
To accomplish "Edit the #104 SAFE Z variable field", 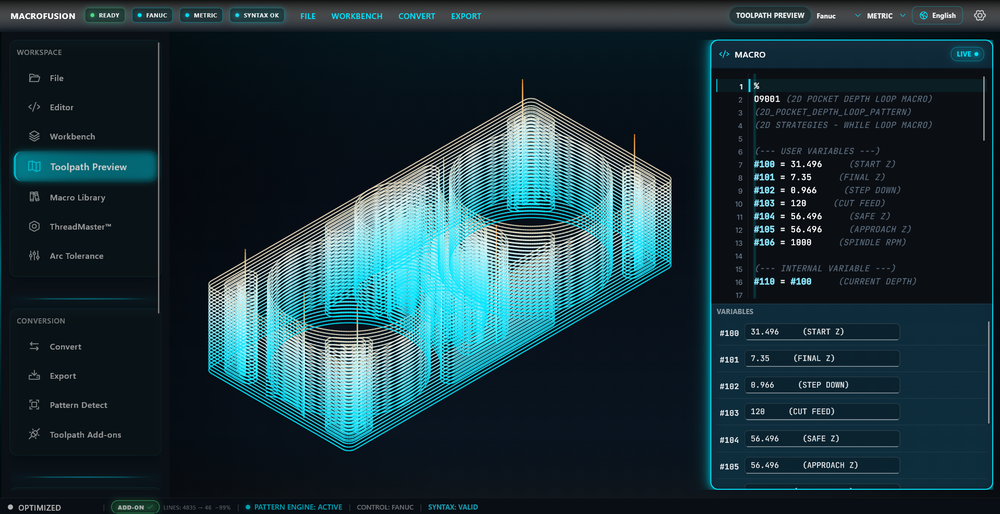I will [823, 439].
